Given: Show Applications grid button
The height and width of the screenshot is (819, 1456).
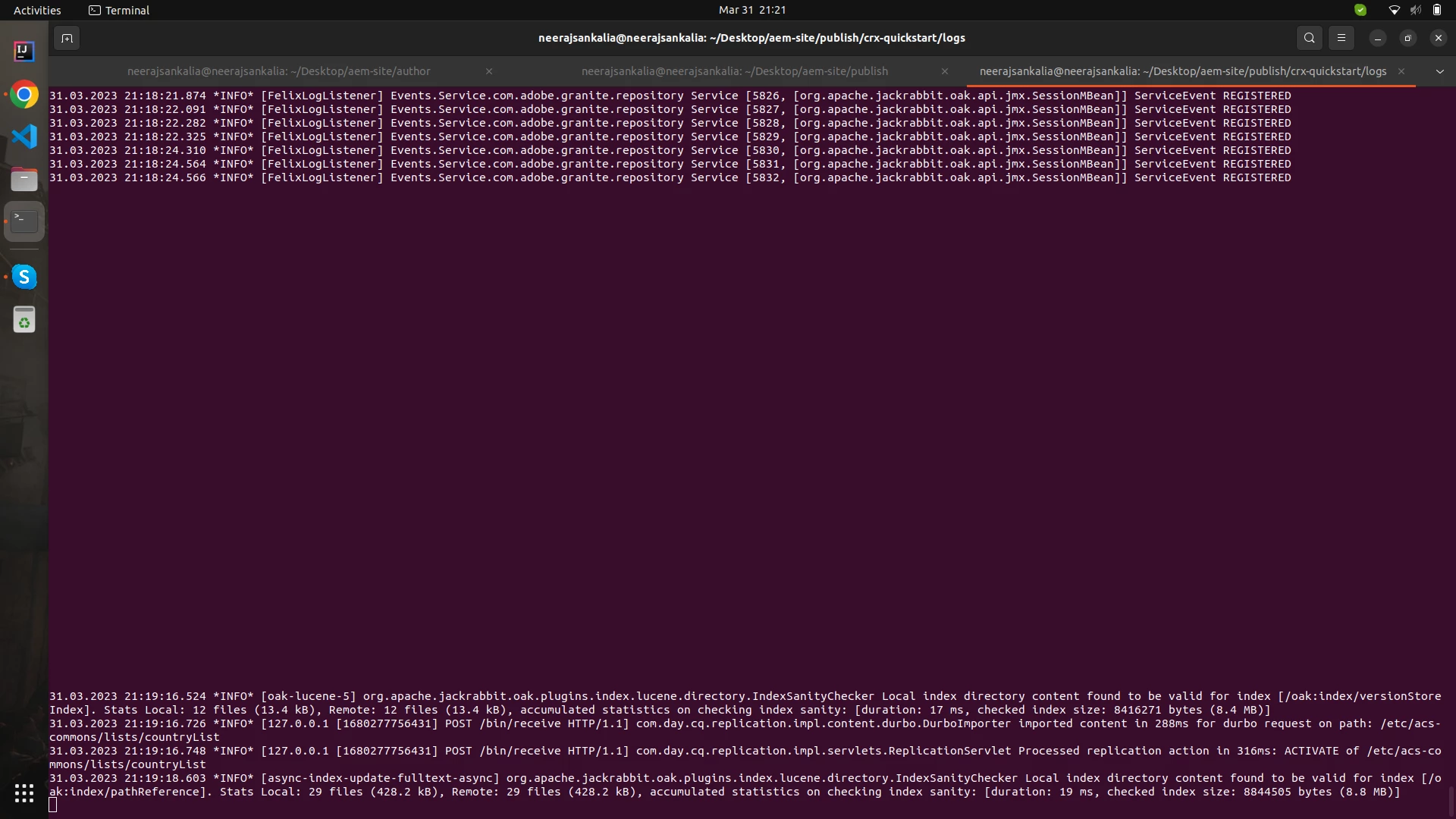Looking at the screenshot, I should coord(24,793).
